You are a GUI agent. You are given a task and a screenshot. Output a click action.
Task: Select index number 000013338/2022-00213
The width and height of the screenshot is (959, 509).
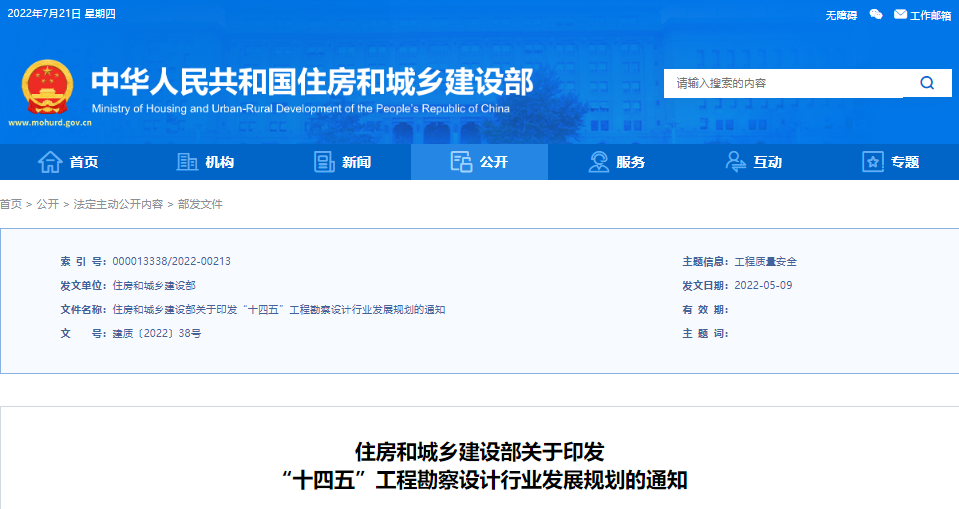[172, 261]
